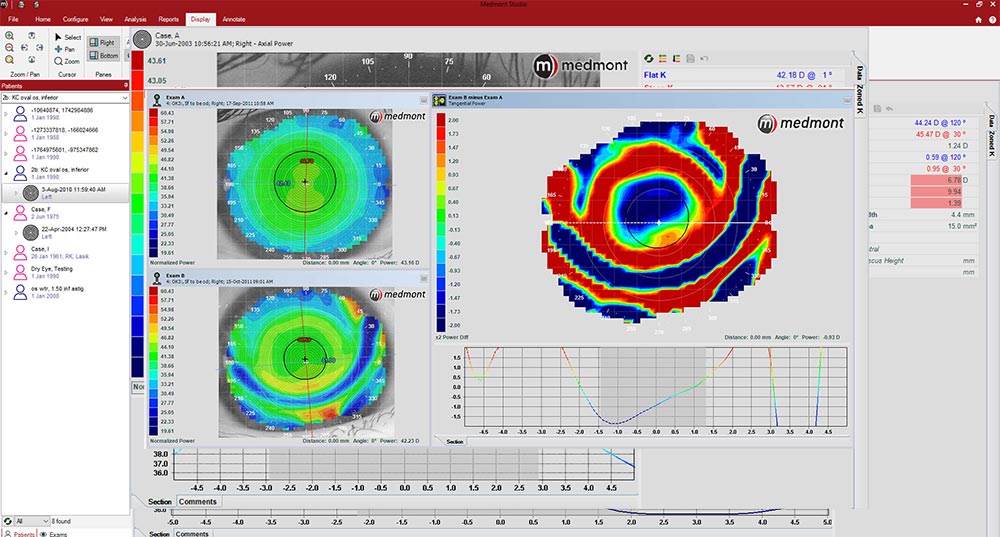Switch to the Home ribbon tab
The height and width of the screenshot is (537, 1000).
tap(43, 19)
